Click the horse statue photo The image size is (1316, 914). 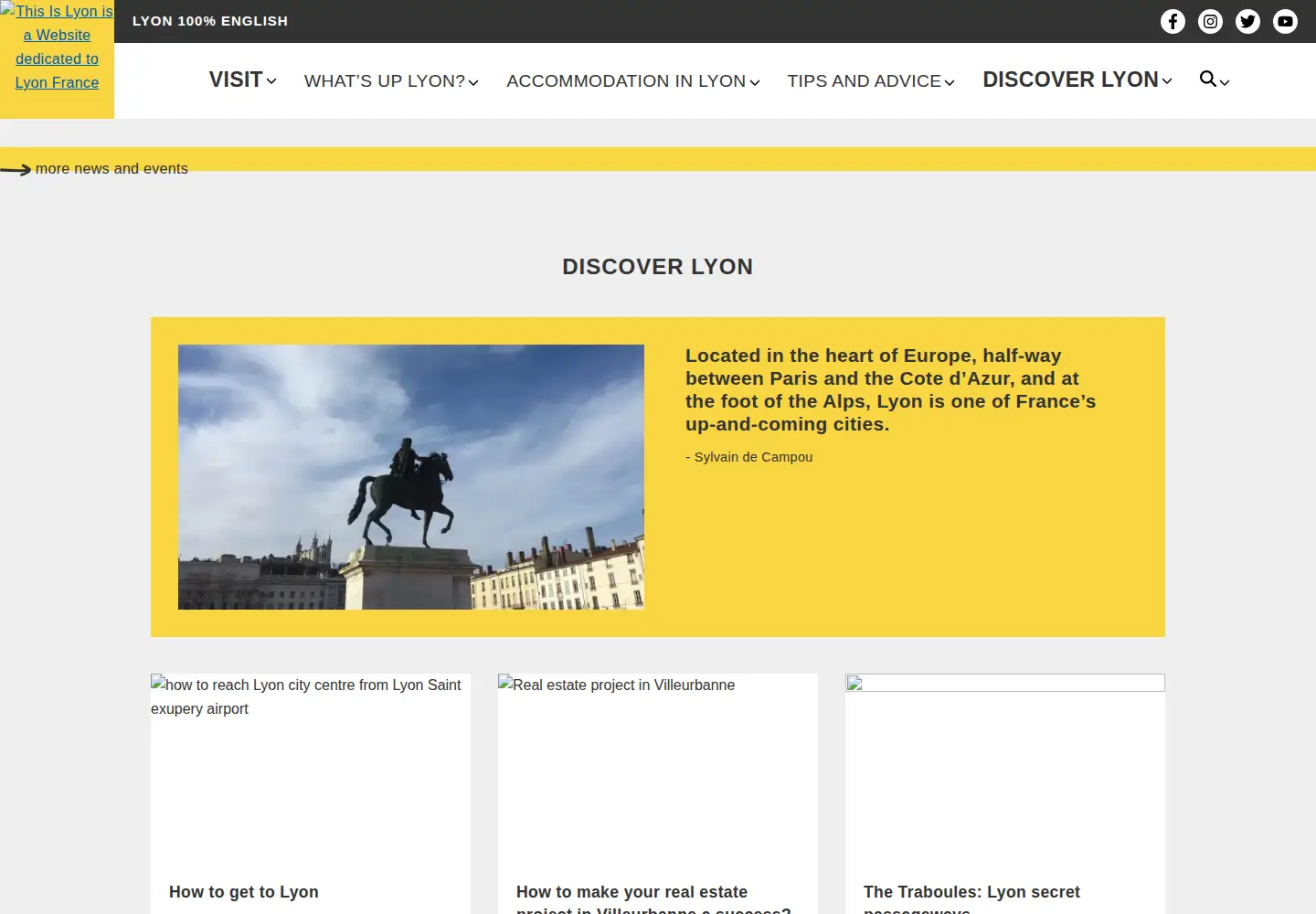click(x=411, y=477)
